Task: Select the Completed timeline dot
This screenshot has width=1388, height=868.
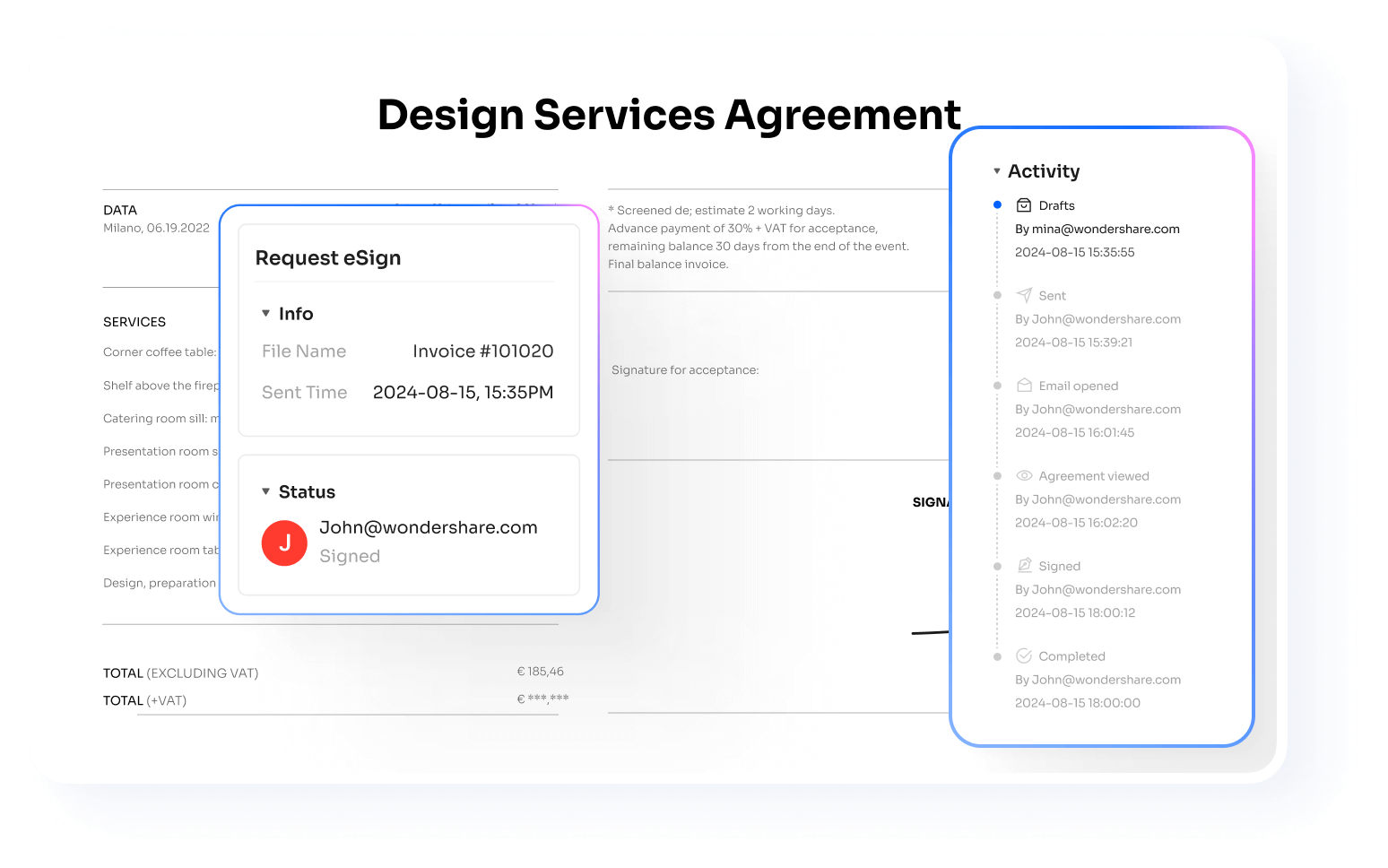Action: 997,656
